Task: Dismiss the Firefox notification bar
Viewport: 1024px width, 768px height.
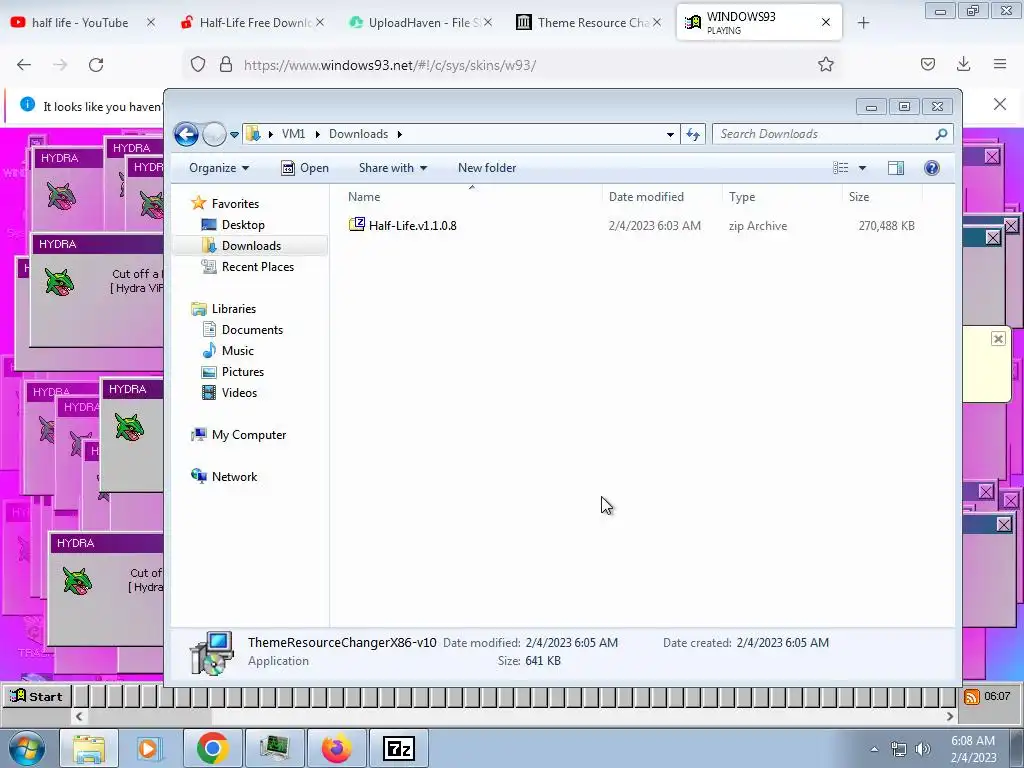Action: (1000, 104)
